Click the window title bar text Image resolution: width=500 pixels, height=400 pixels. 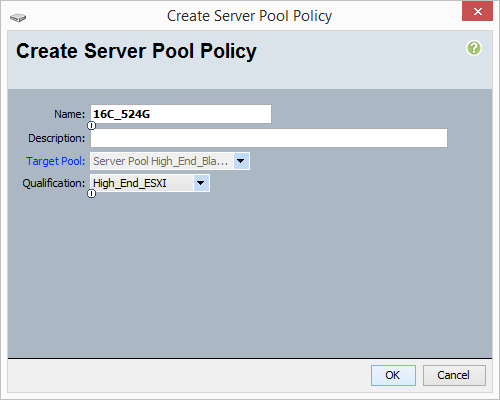tap(249, 16)
